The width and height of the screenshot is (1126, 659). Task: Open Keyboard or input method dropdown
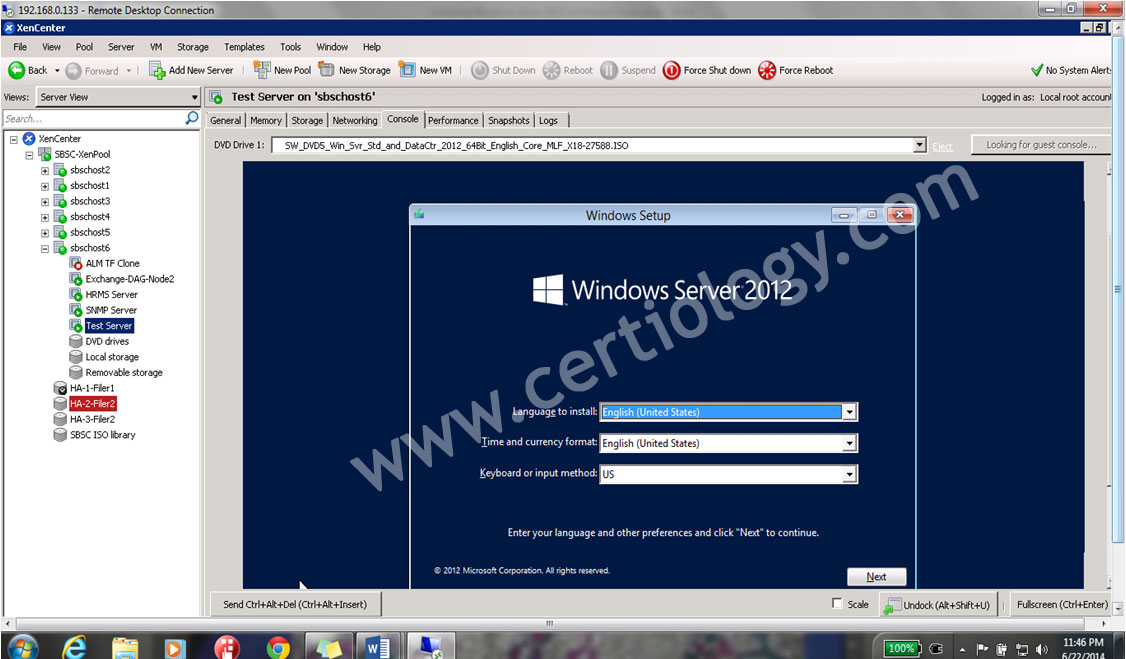coord(850,474)
